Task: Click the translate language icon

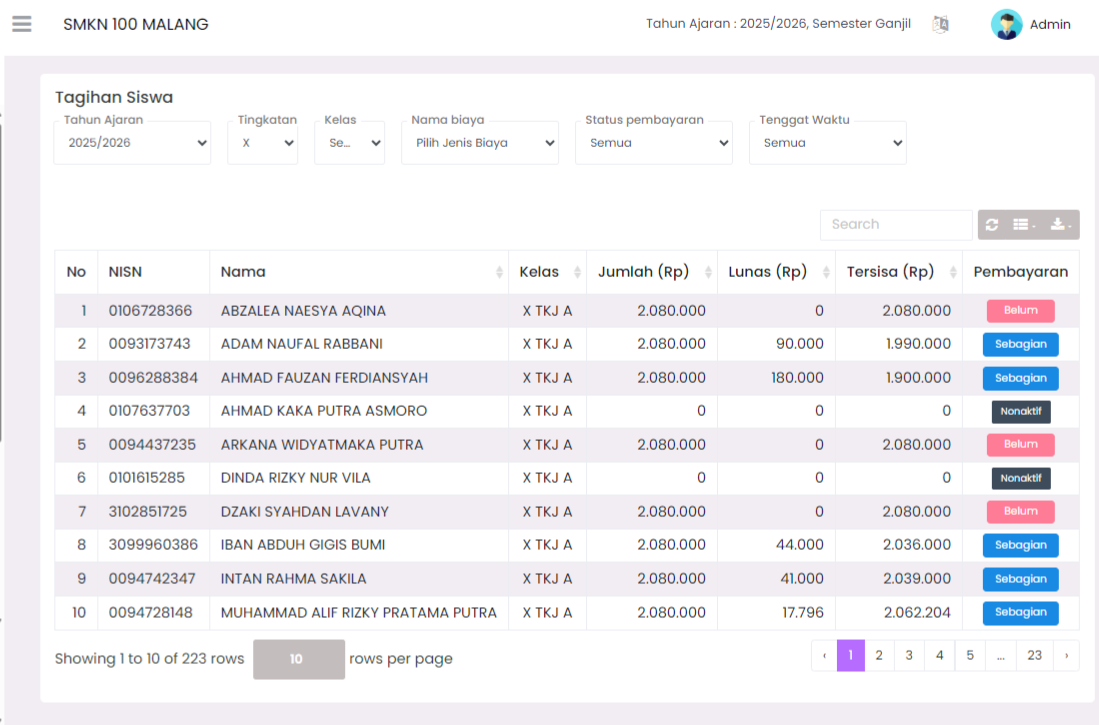Action: tap(940, 25)
